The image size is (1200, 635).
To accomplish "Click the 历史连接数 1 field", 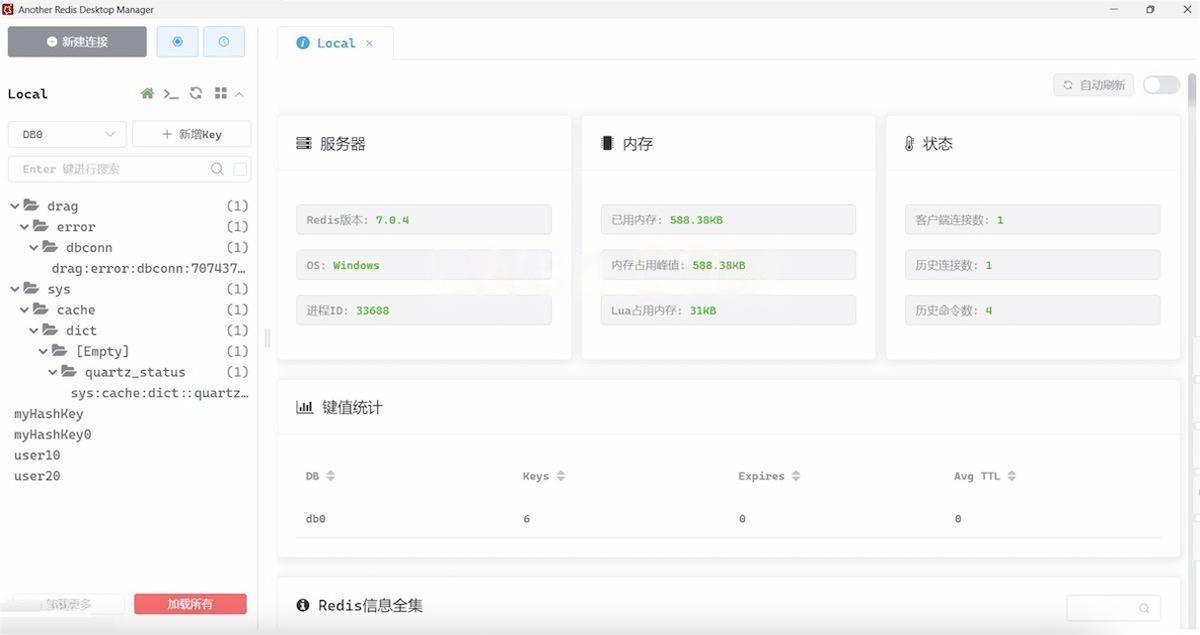I will click(1033, 265).
